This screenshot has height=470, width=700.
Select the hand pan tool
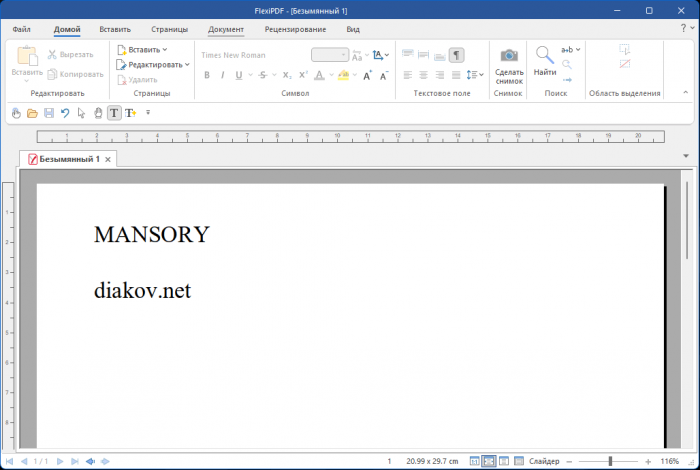(x=98, y=113)
